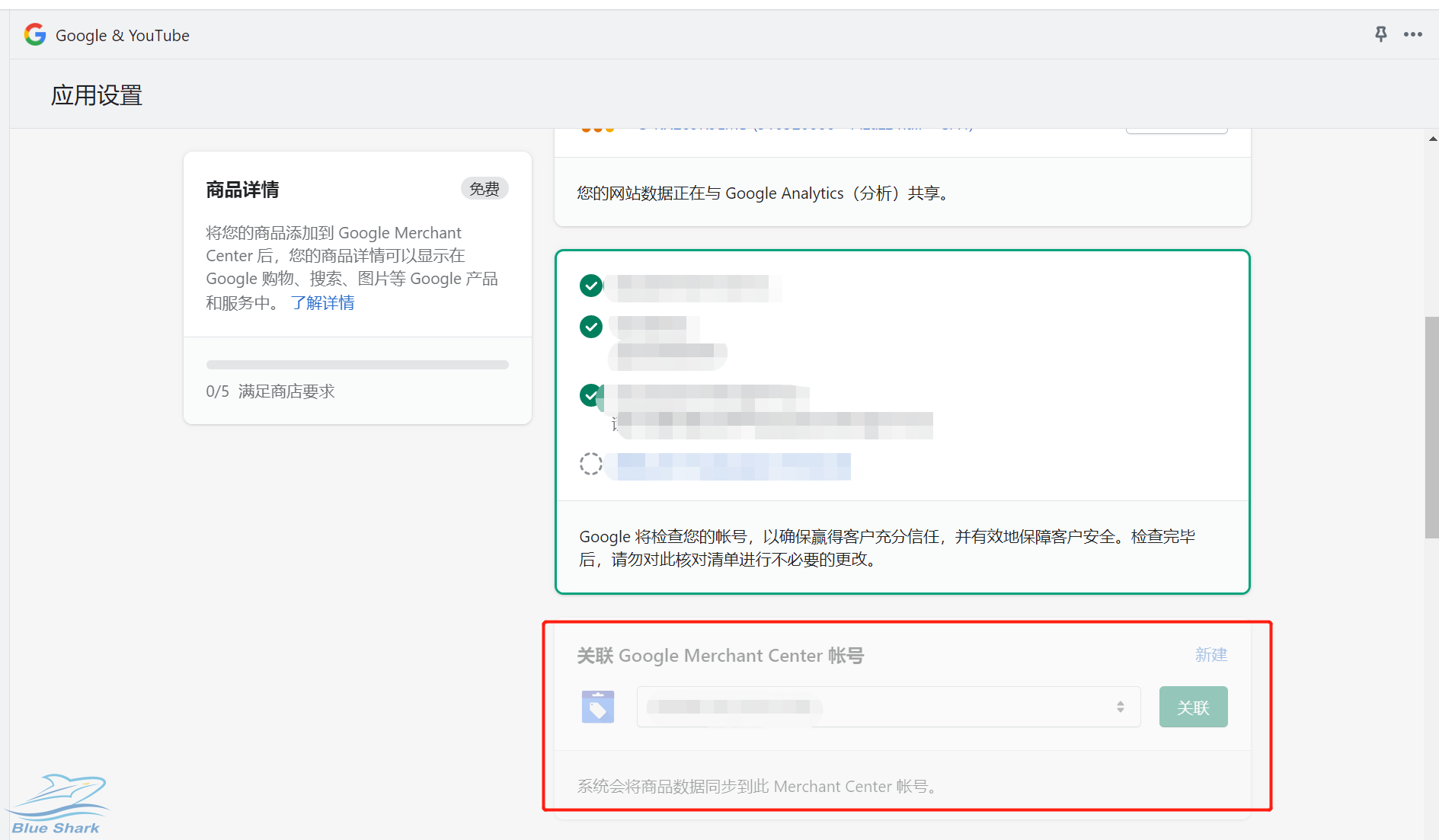
Task: Click the 0/5 满足商店要求 text
Action: tap(270, 391)
